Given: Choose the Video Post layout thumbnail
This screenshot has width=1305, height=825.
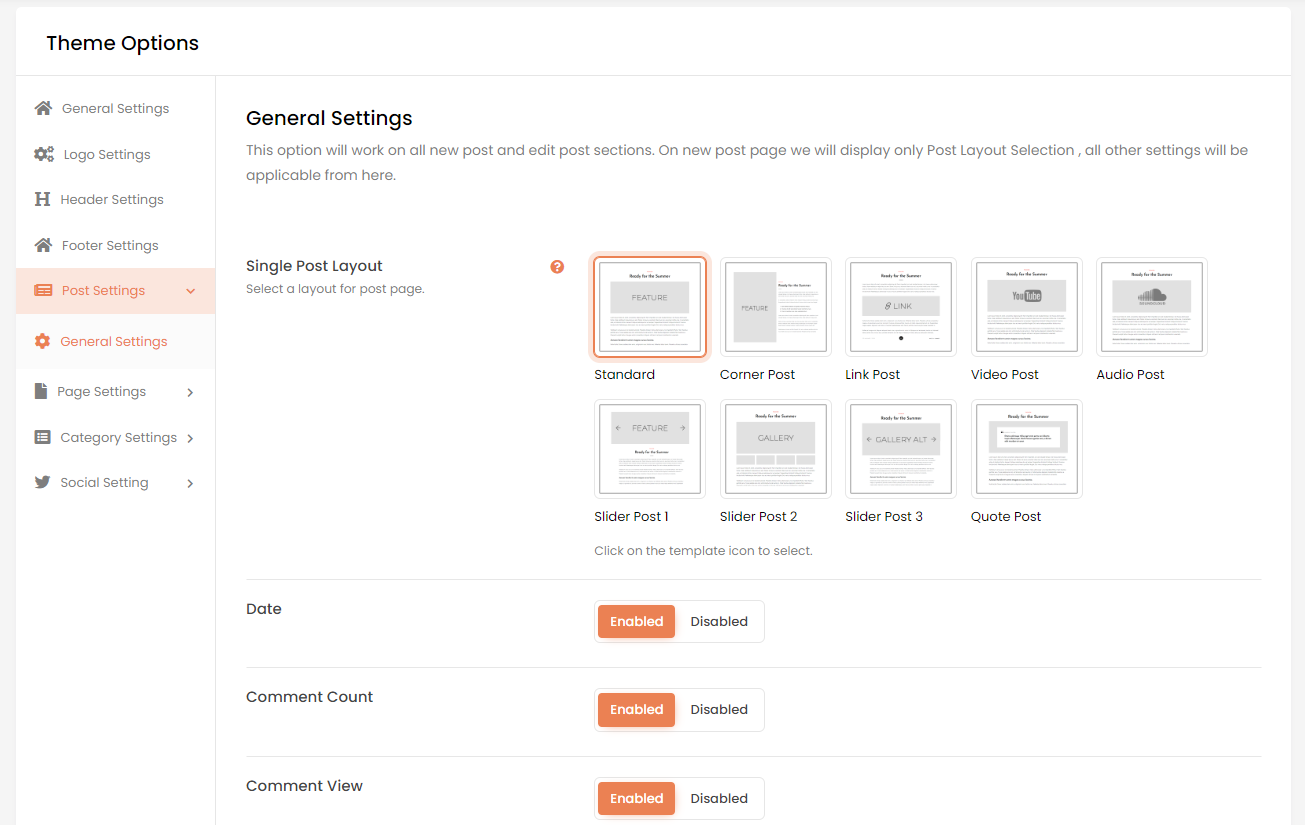Looking at the screenshot, I should coord(1026,306).
